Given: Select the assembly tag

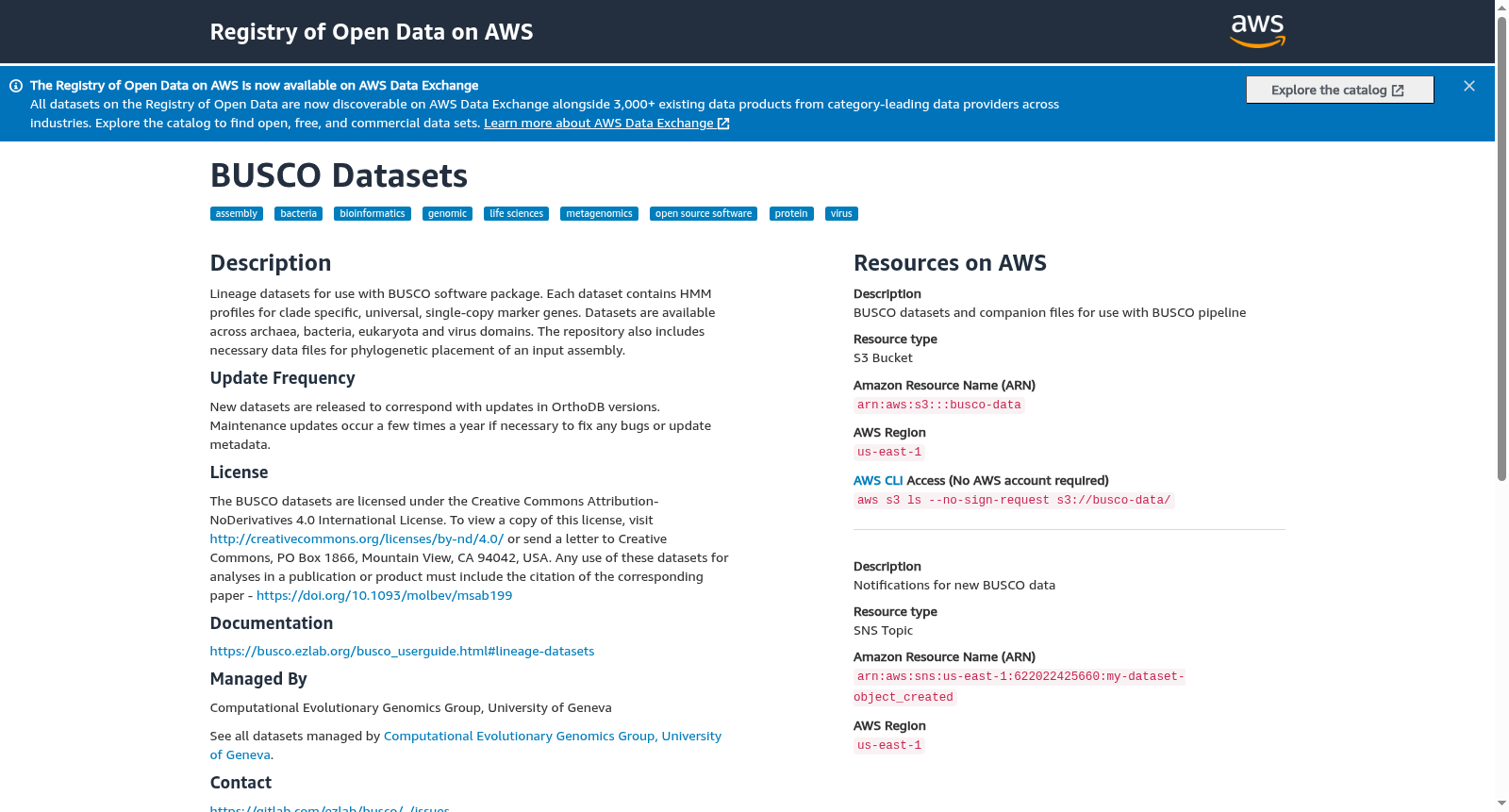Looking at the screenshot, I should [237, 214].
